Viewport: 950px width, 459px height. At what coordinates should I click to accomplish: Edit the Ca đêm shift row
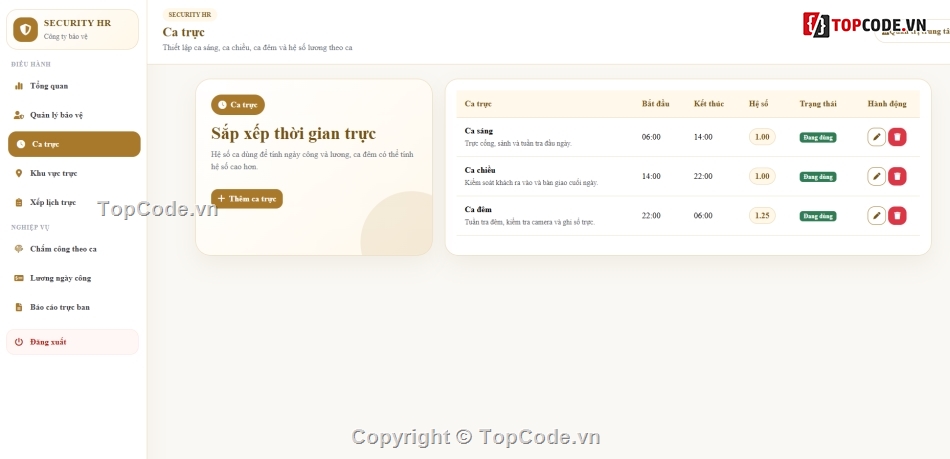tap(876, 216)
